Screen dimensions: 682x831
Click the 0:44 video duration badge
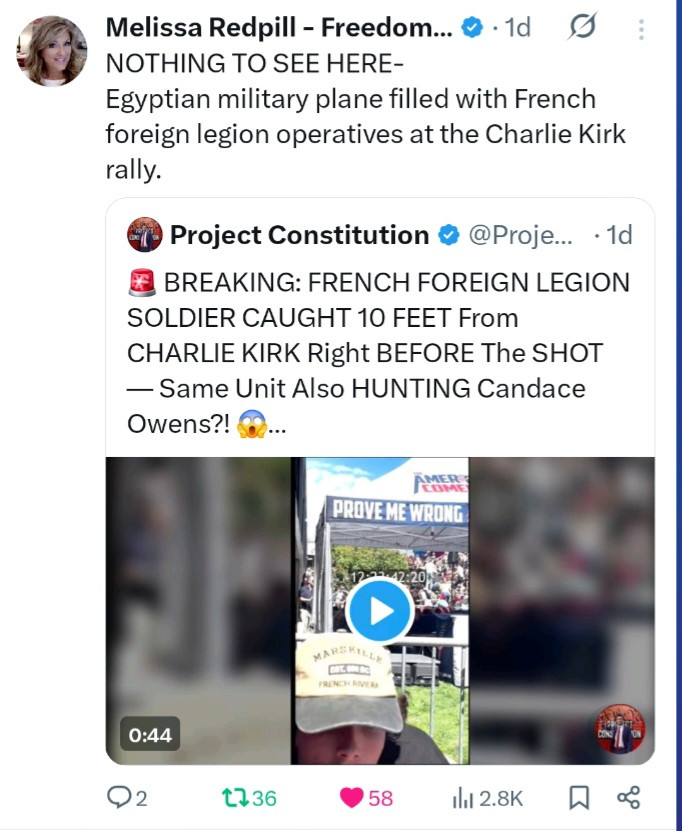pyautogui.click(x=150, y=735)
